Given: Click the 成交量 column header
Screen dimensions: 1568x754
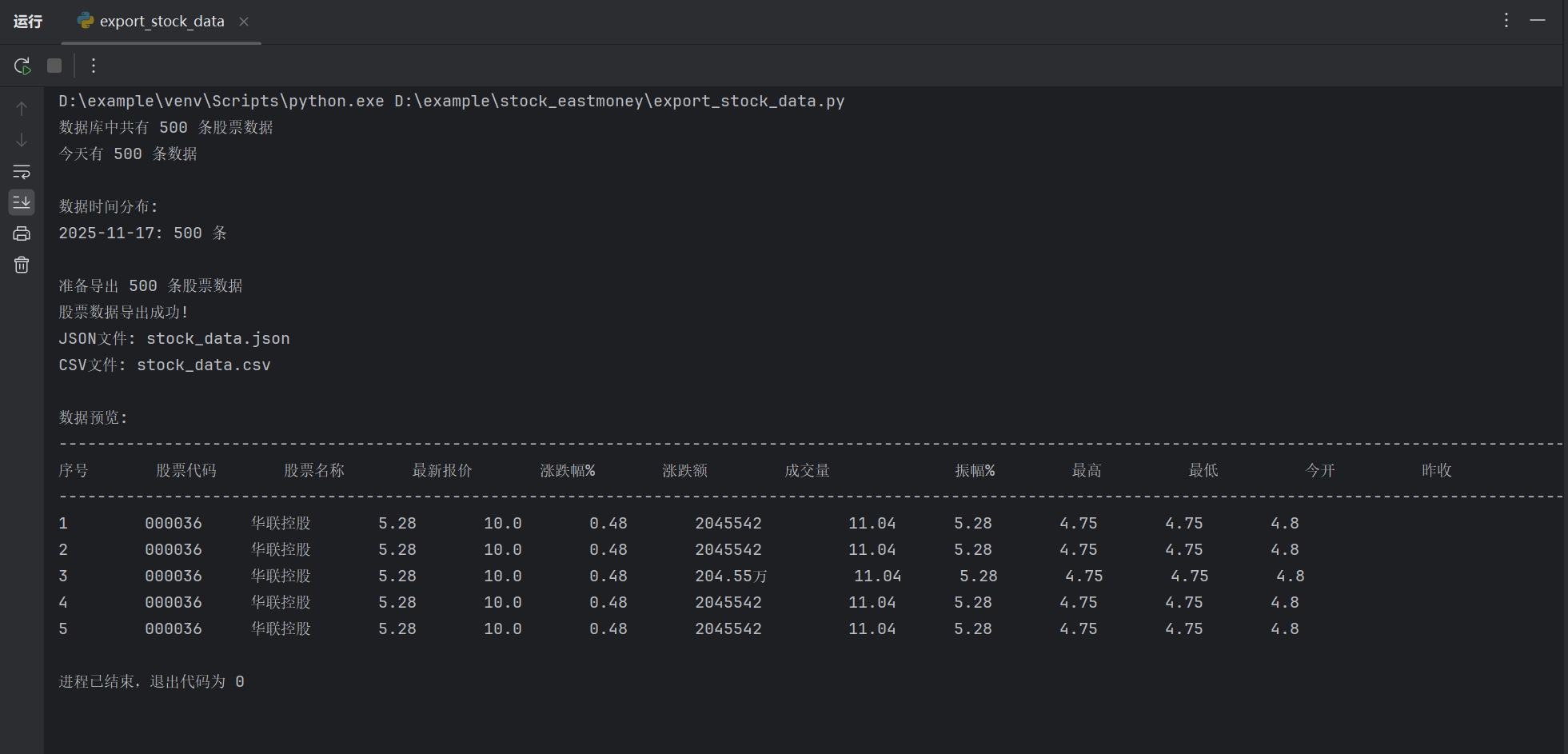Looking at the screenshot, I should pyautogui.click(x=808, y=470).
